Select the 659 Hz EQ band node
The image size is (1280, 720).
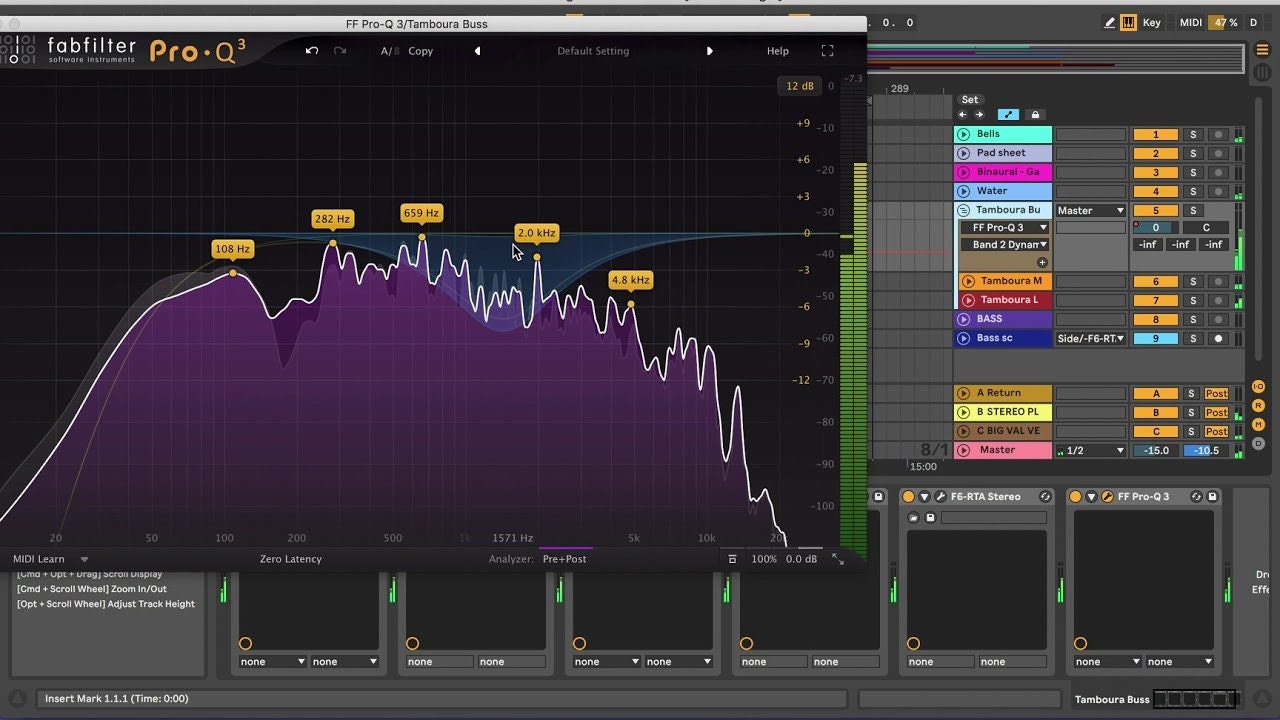click(422, 237)
